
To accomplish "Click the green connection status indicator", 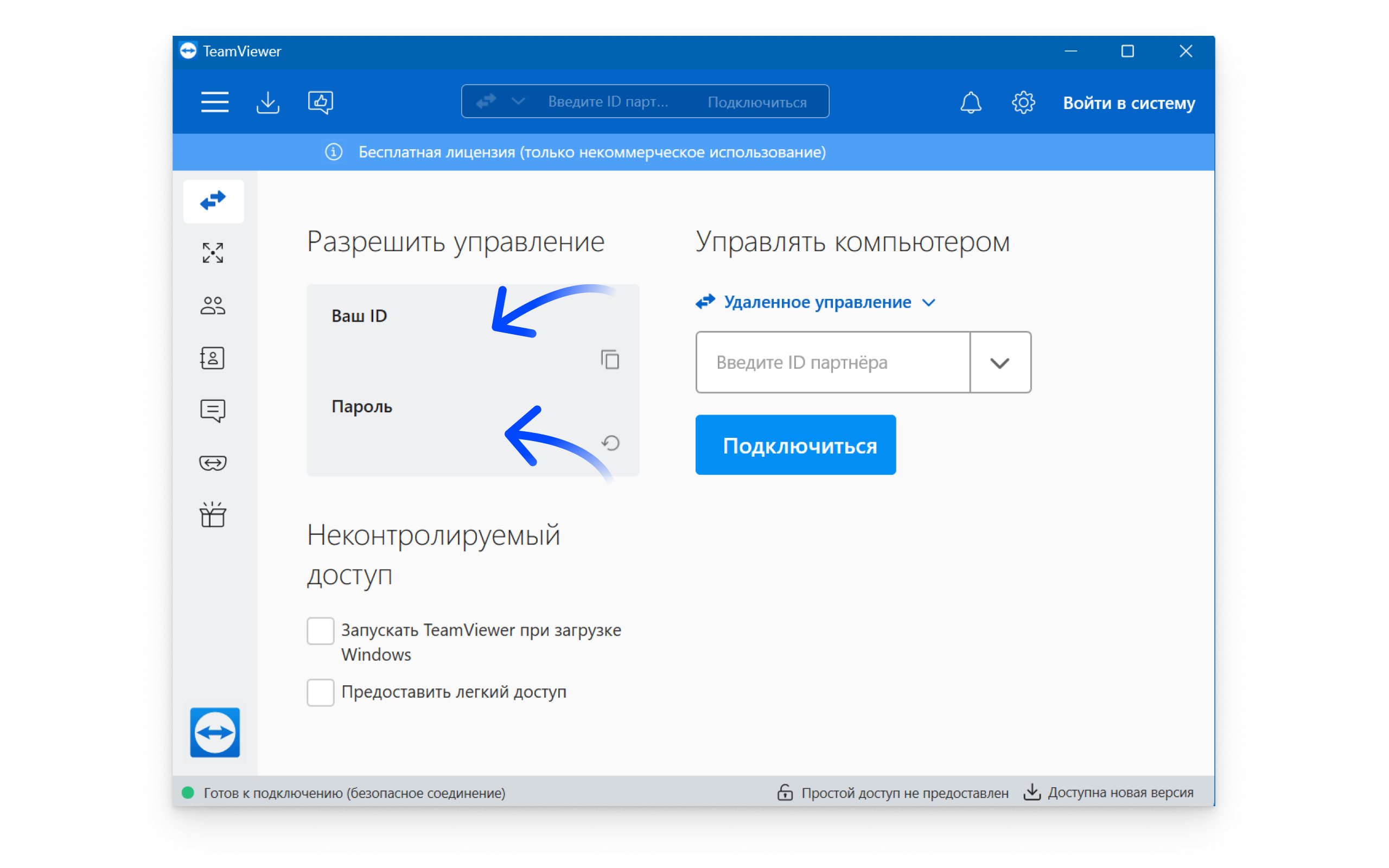I will click(x=188, y=793).
